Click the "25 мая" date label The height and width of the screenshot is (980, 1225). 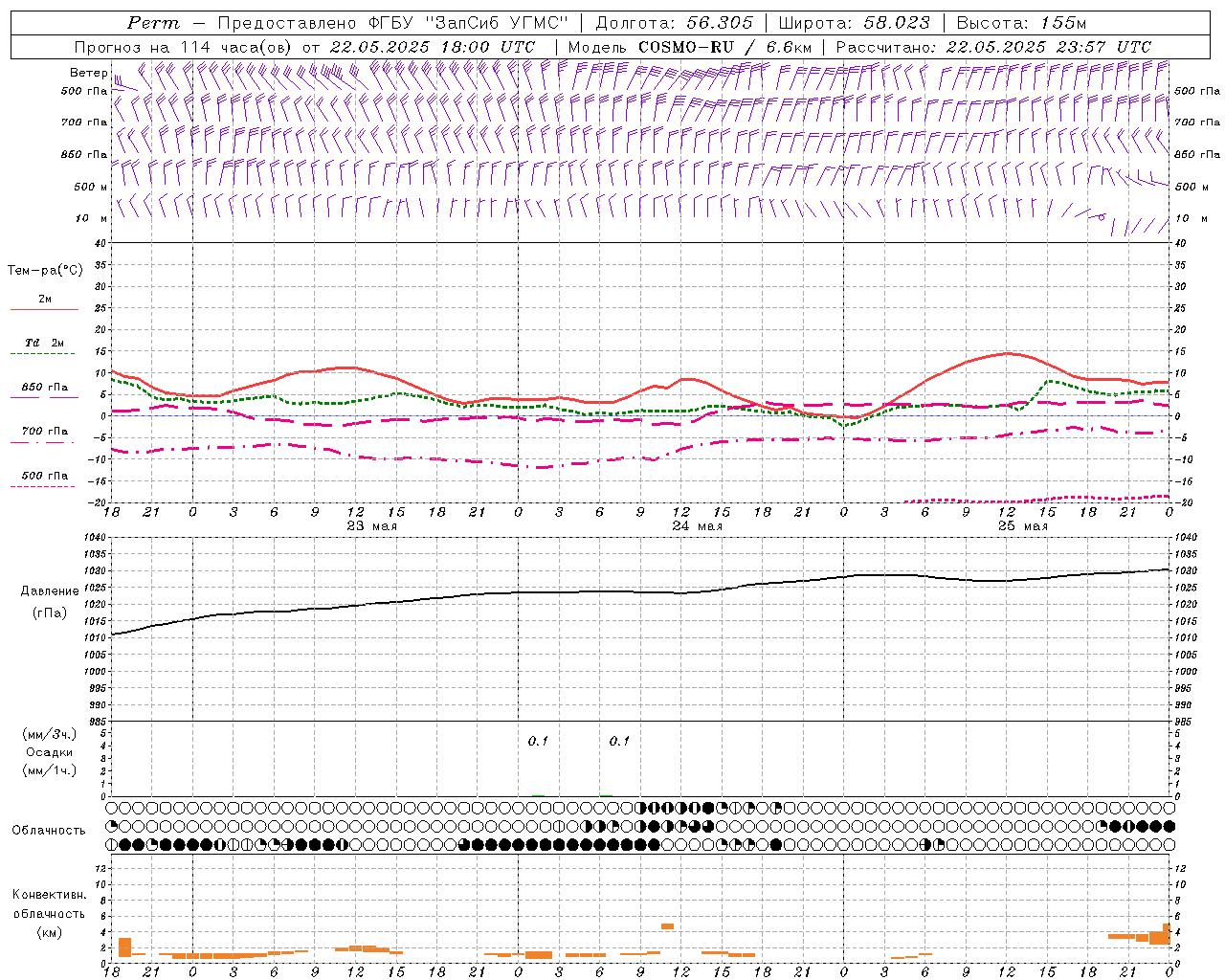1022,526
